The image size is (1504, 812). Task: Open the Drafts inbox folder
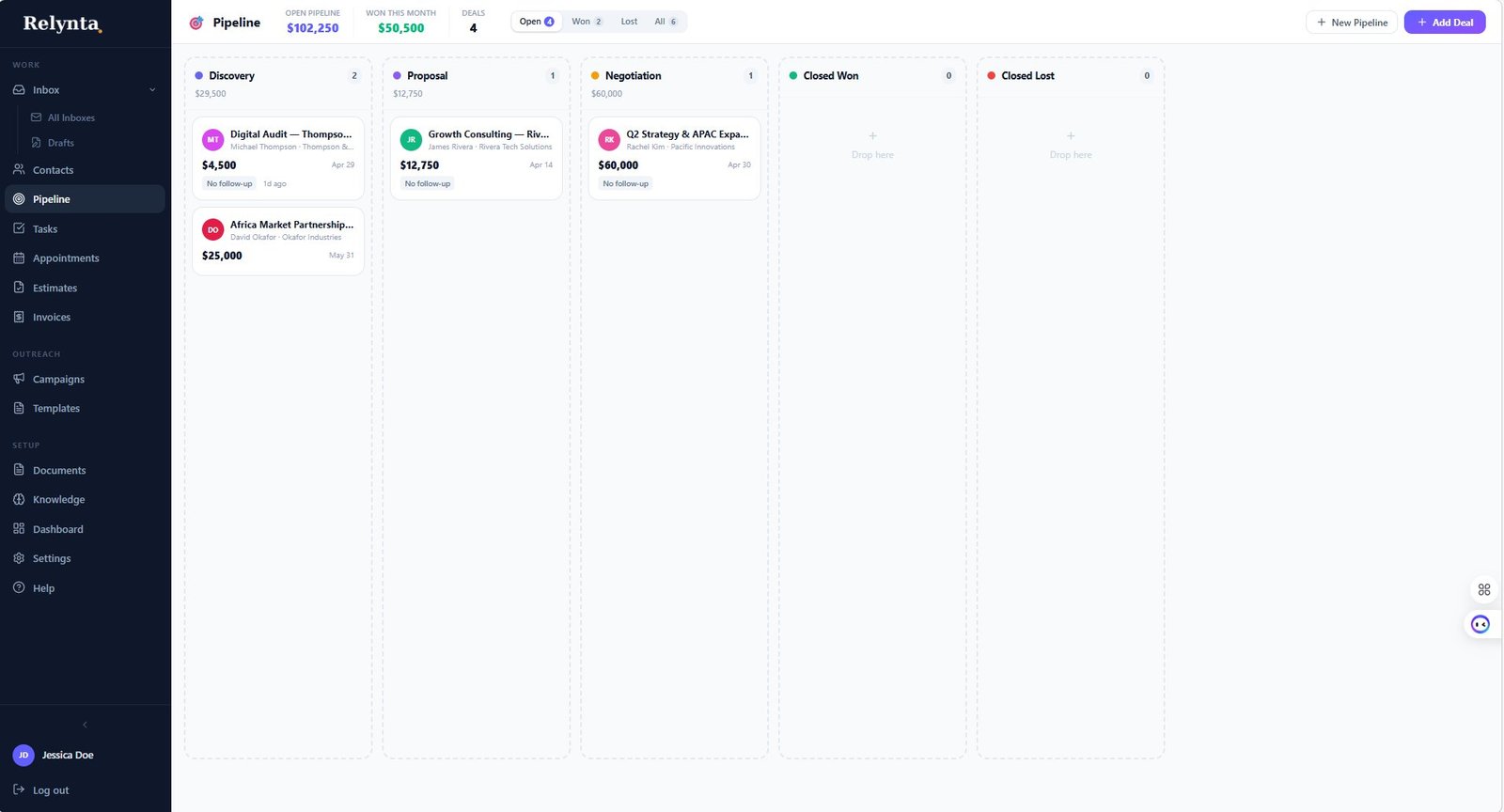[60, 143]
